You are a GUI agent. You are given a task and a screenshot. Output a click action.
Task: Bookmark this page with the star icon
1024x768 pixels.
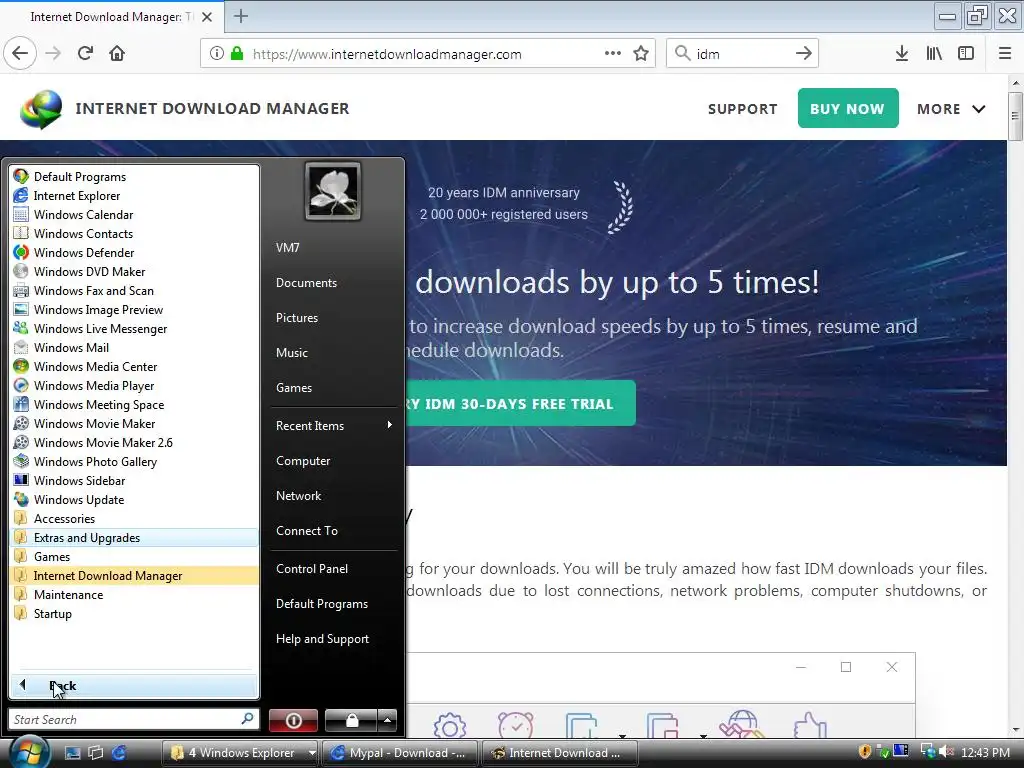pos(641,54)
